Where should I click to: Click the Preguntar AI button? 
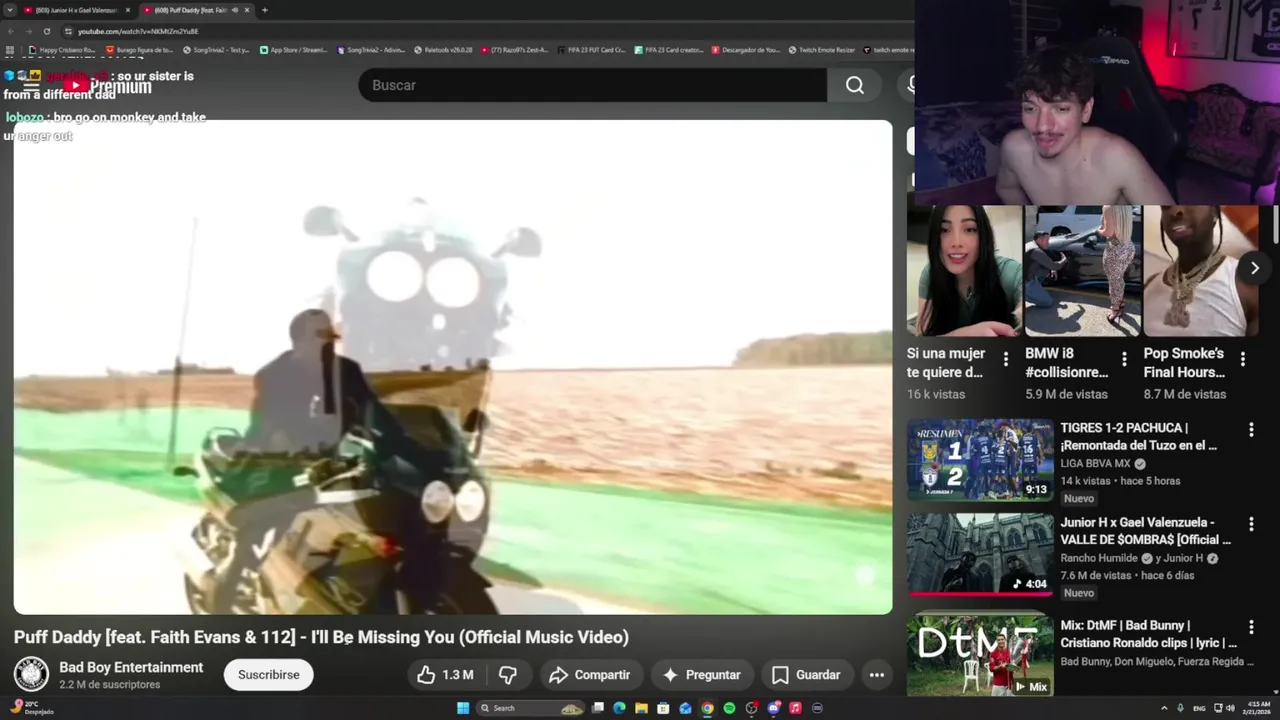point(701,675)
